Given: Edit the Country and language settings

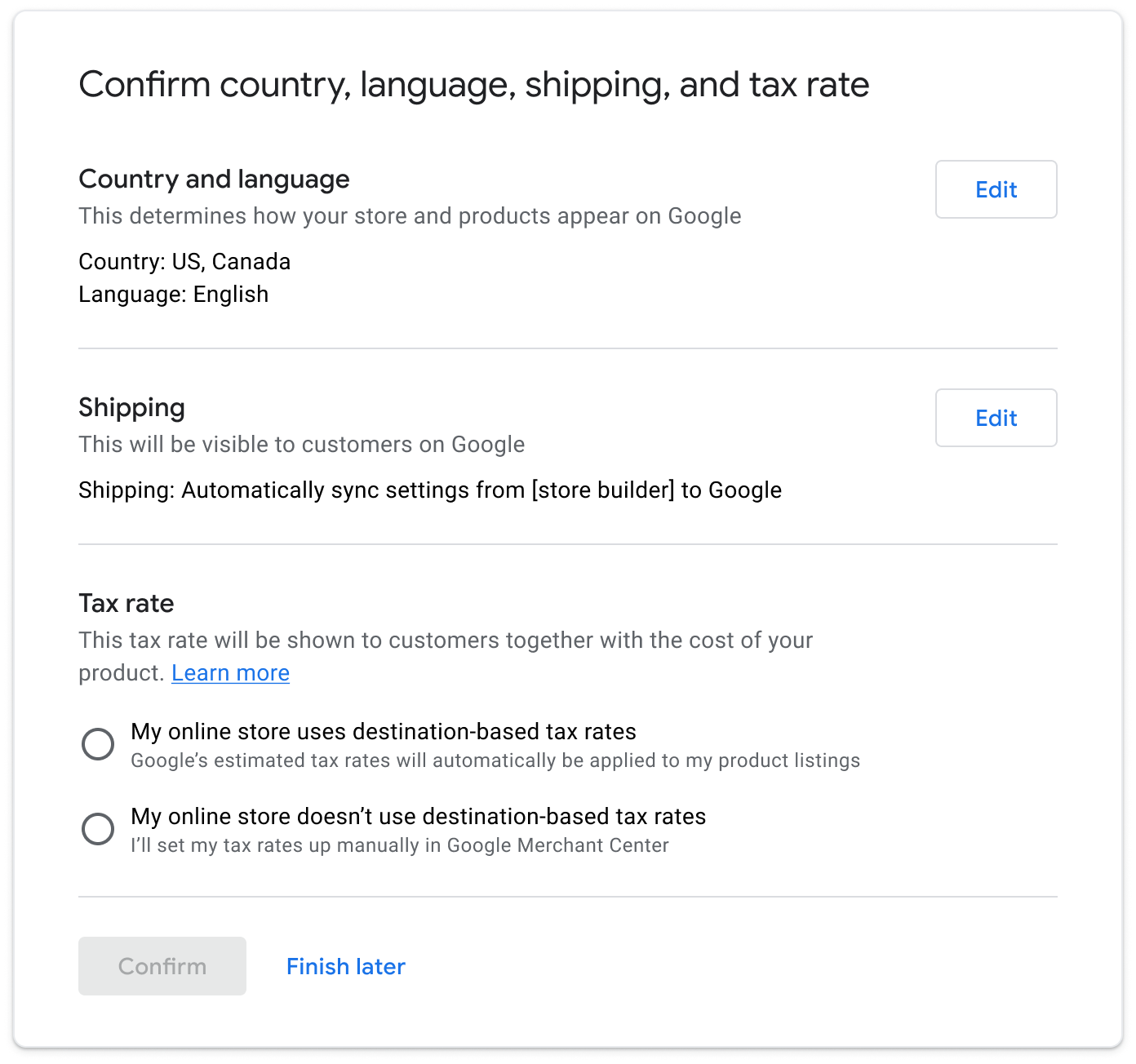Looking at the screenshot, I should tap(996, 189).
